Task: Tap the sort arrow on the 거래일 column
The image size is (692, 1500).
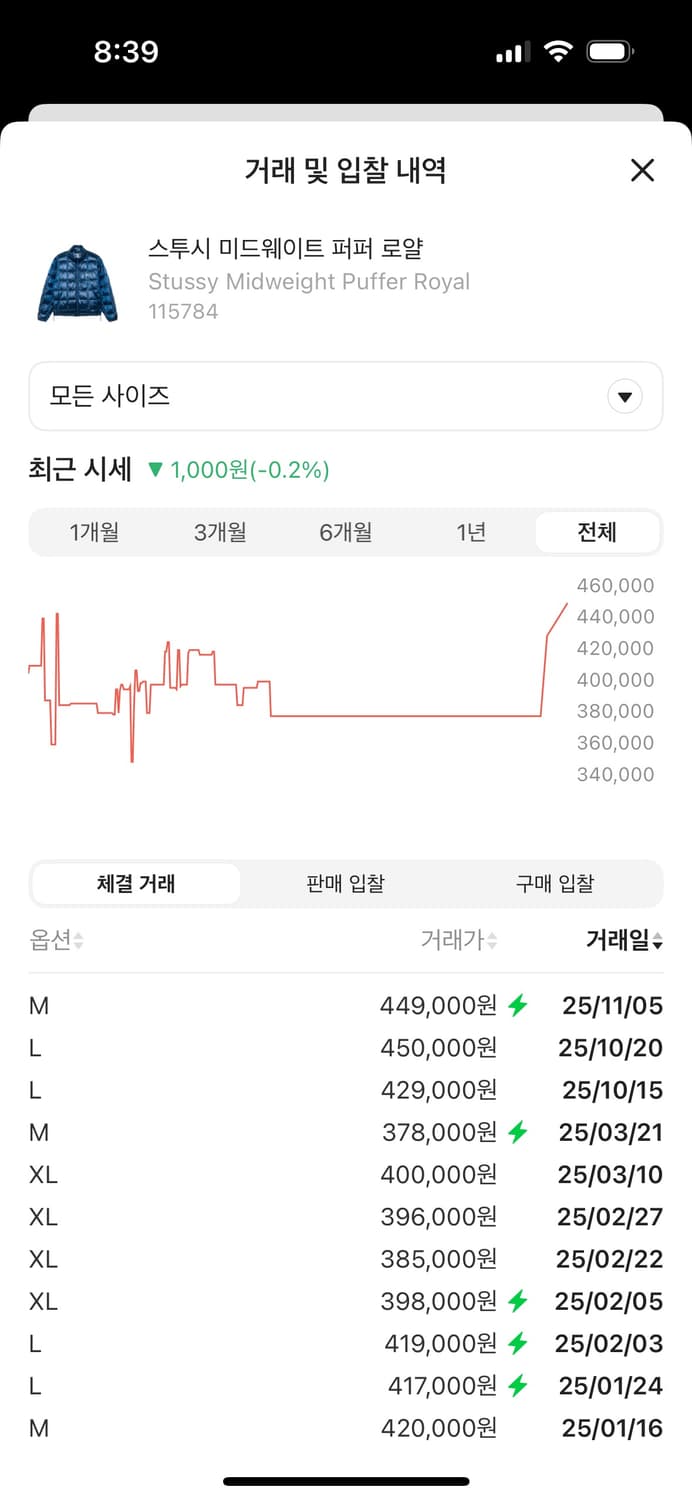Action: (x=658, y=940)
